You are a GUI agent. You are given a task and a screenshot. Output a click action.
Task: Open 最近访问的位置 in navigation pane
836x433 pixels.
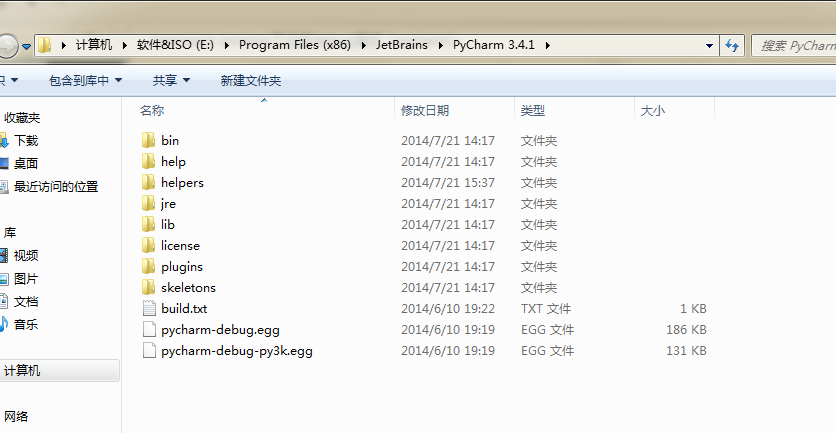pos(56,187)
